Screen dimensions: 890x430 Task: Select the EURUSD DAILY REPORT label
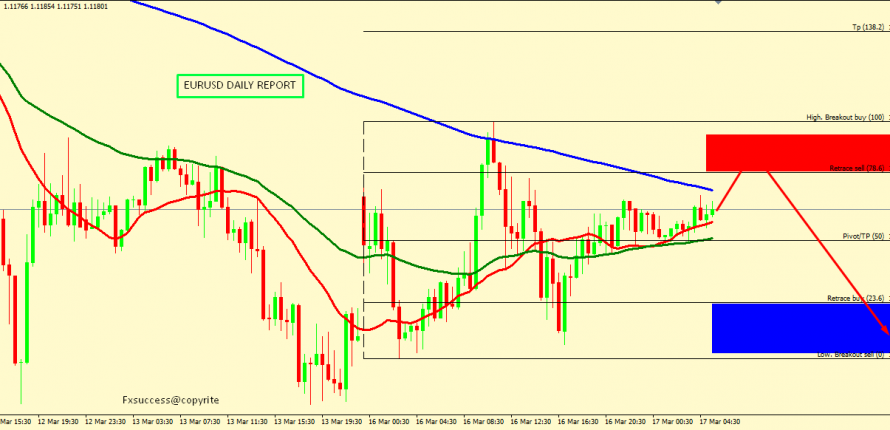(240, 87)
